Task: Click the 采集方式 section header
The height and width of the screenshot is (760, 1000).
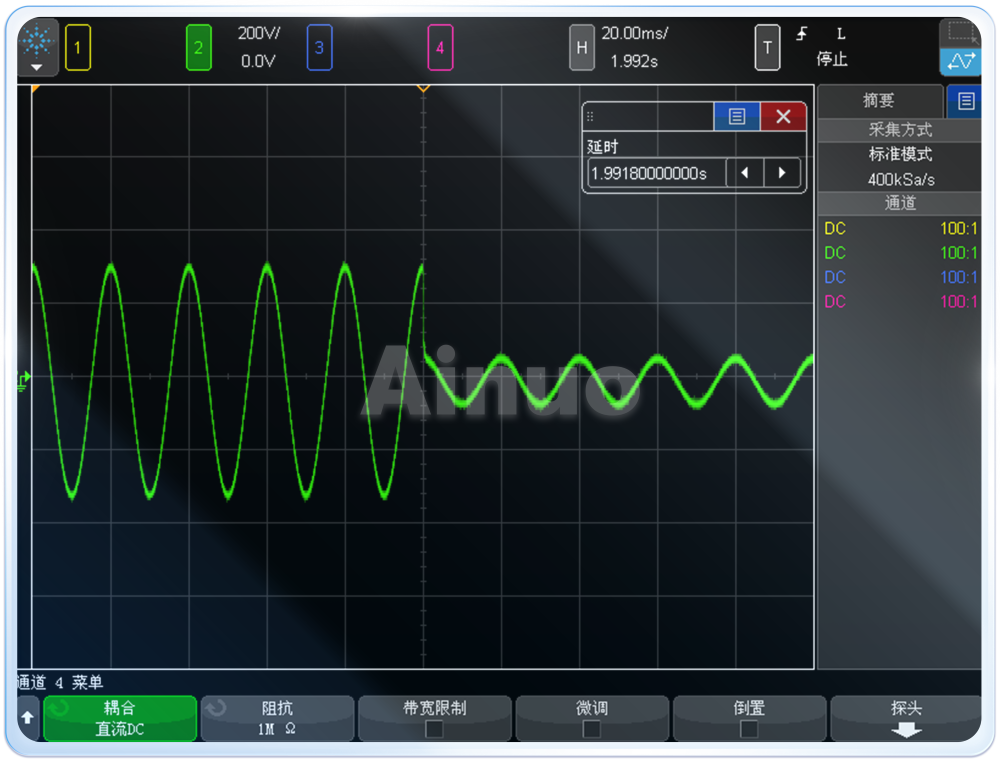Action: [x=900, y=130]
